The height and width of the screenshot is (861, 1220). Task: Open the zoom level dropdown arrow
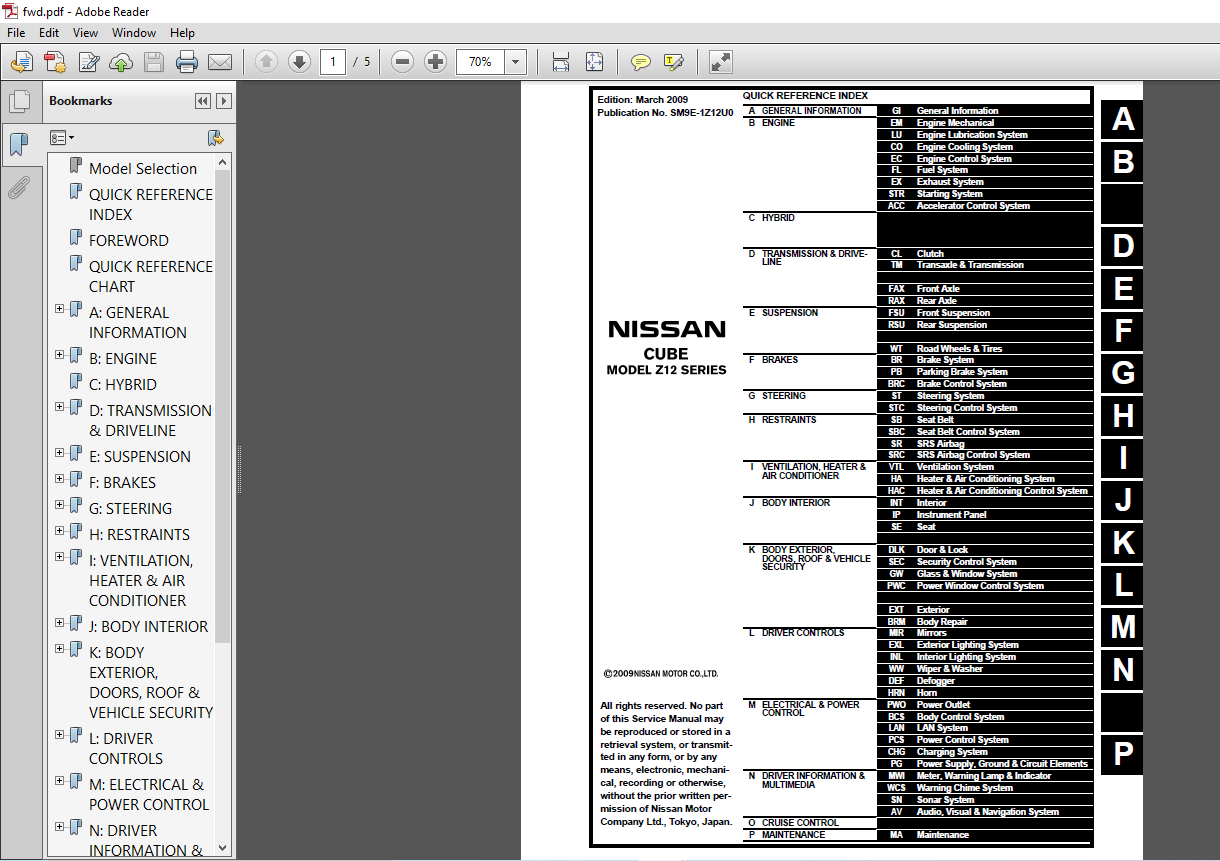[x=516, y=62]
